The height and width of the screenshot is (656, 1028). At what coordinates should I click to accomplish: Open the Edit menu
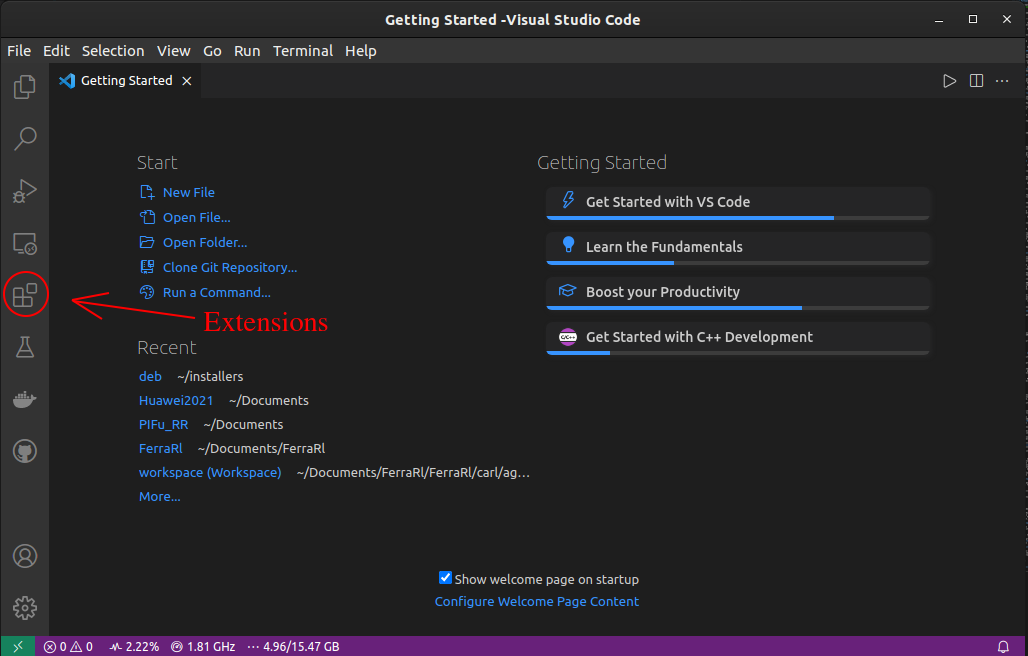(56, 51)
